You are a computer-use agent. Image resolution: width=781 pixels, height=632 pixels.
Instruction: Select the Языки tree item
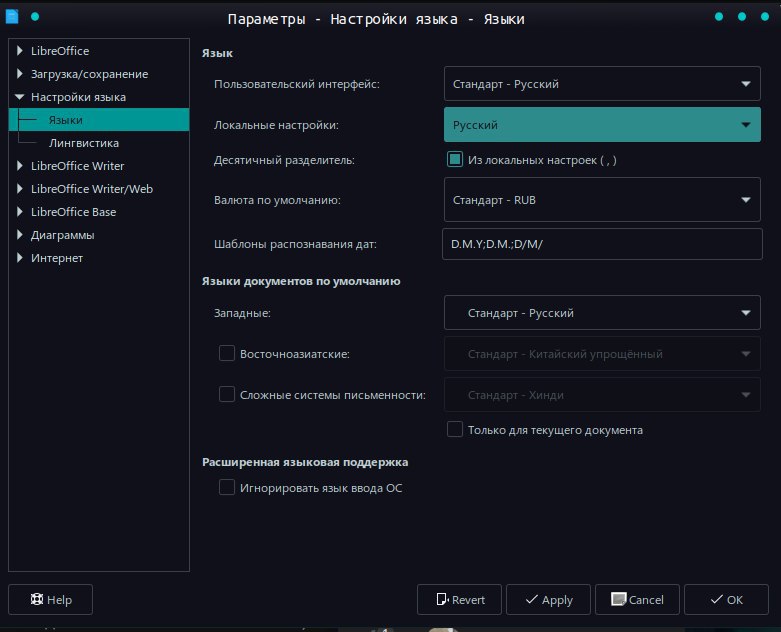point(99,120)
